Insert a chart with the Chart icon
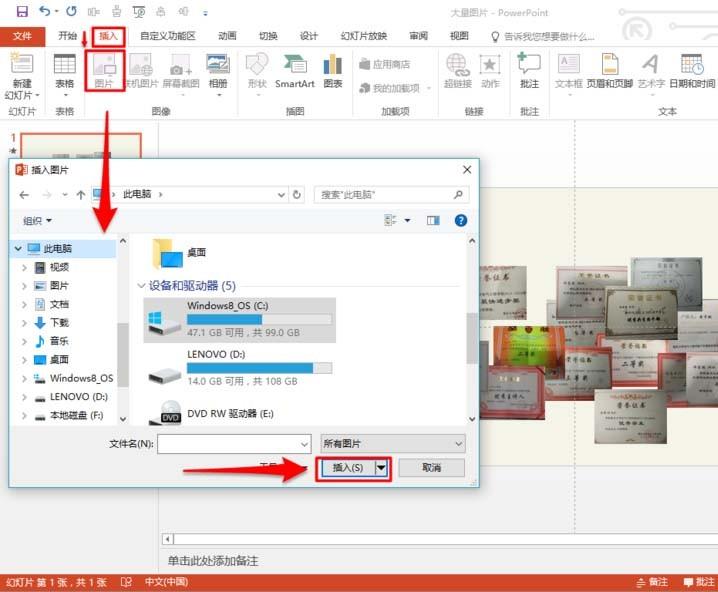Screen dimensions: 718x592 (333, 70)
